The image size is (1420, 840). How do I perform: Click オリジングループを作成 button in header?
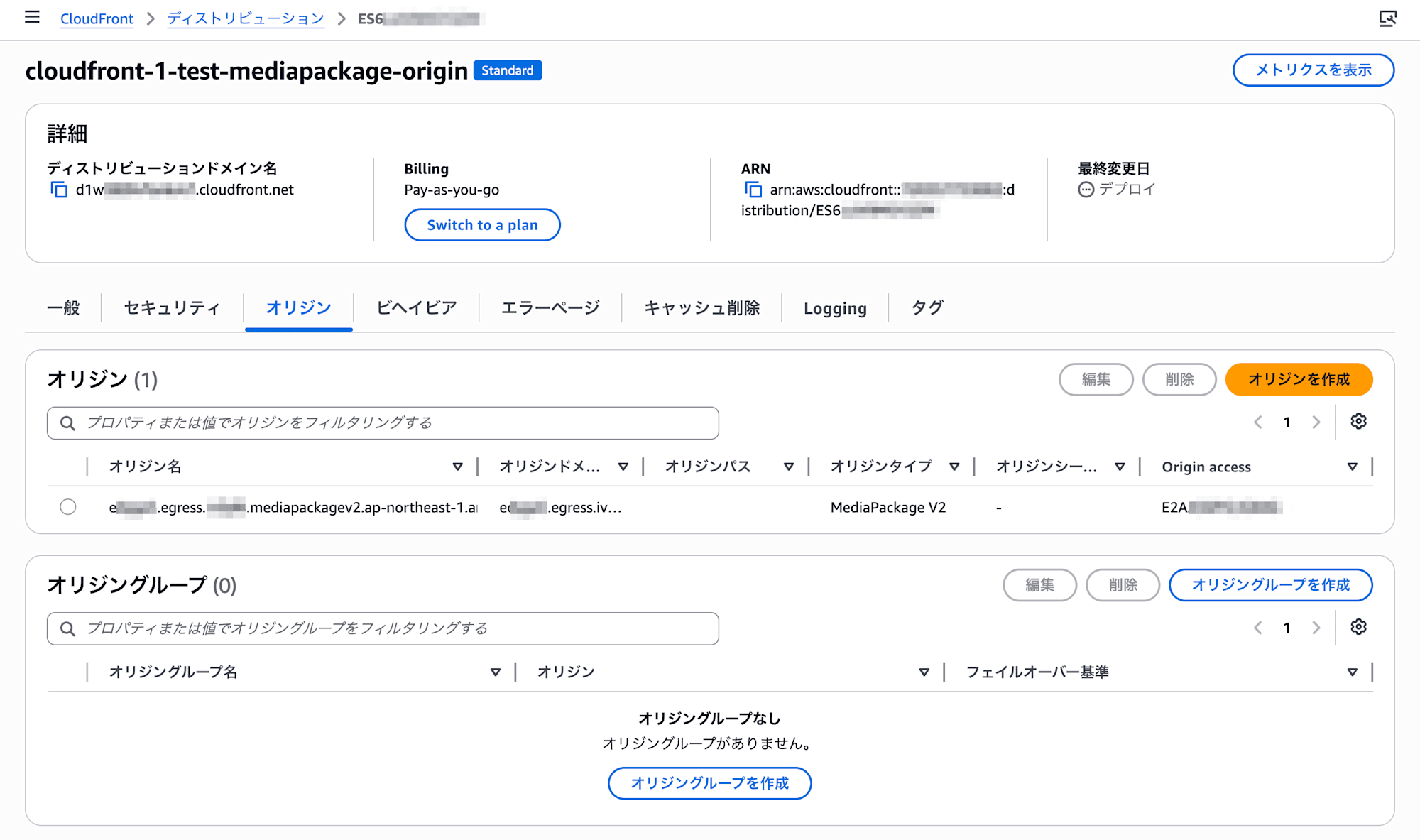1270,585
